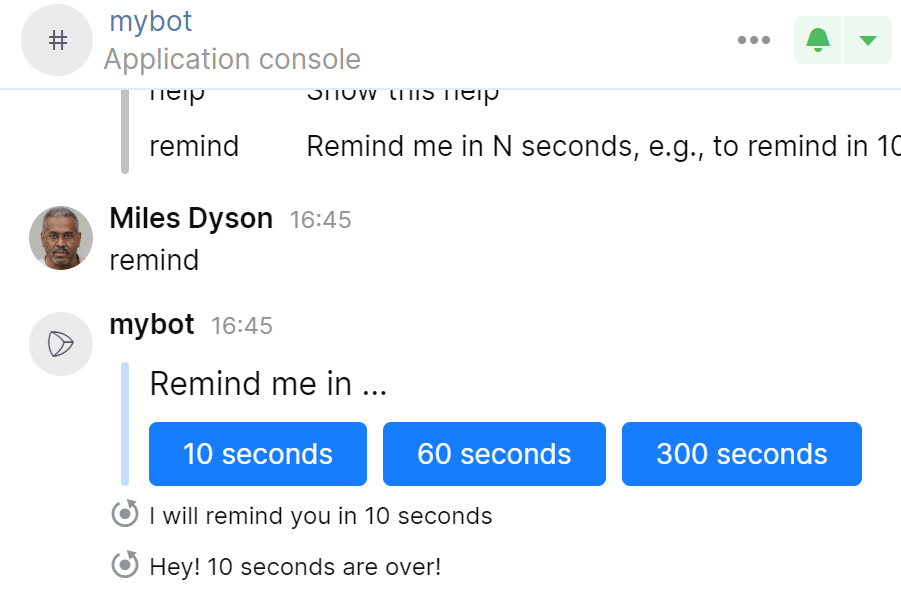Click the mybot avatar
The image size is (901, 616).
click(x=60, y=343)
